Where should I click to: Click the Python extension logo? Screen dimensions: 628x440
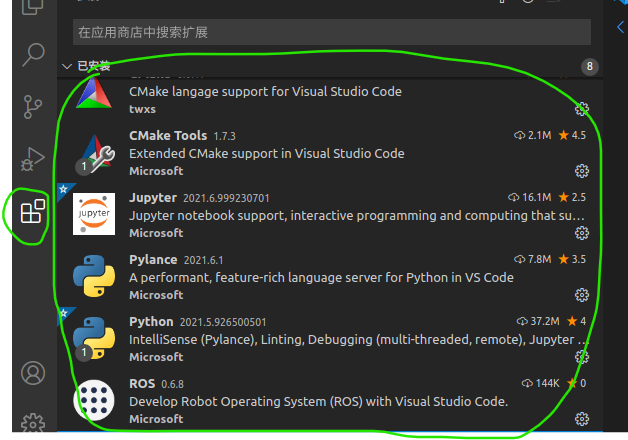[94, 338]
